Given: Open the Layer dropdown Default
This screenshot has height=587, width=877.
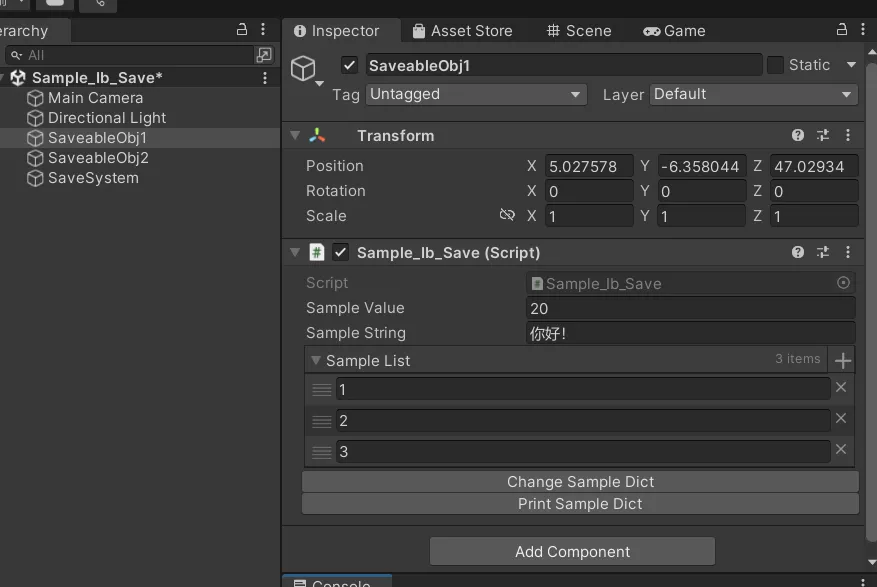Looking at the screenshot, I should point(753,94).
